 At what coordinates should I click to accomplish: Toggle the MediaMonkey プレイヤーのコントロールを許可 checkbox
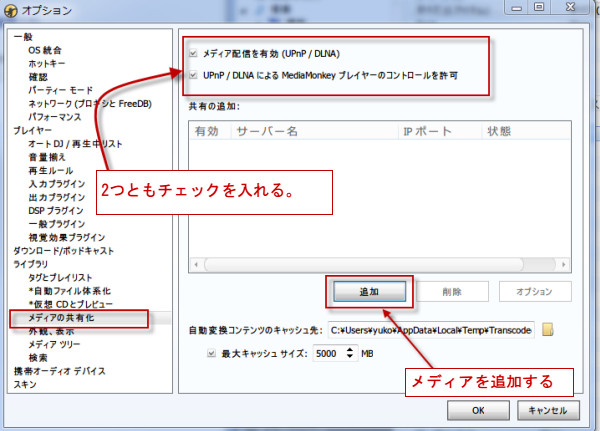click(193, 75)
